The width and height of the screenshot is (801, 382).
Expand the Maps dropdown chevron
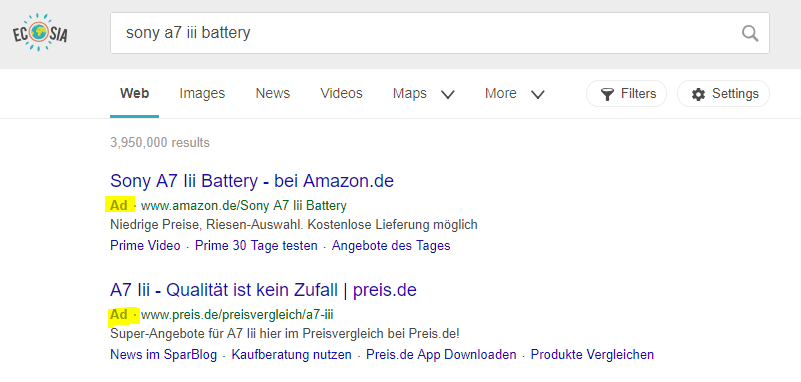pyautogui.click(x=447, y=94)
